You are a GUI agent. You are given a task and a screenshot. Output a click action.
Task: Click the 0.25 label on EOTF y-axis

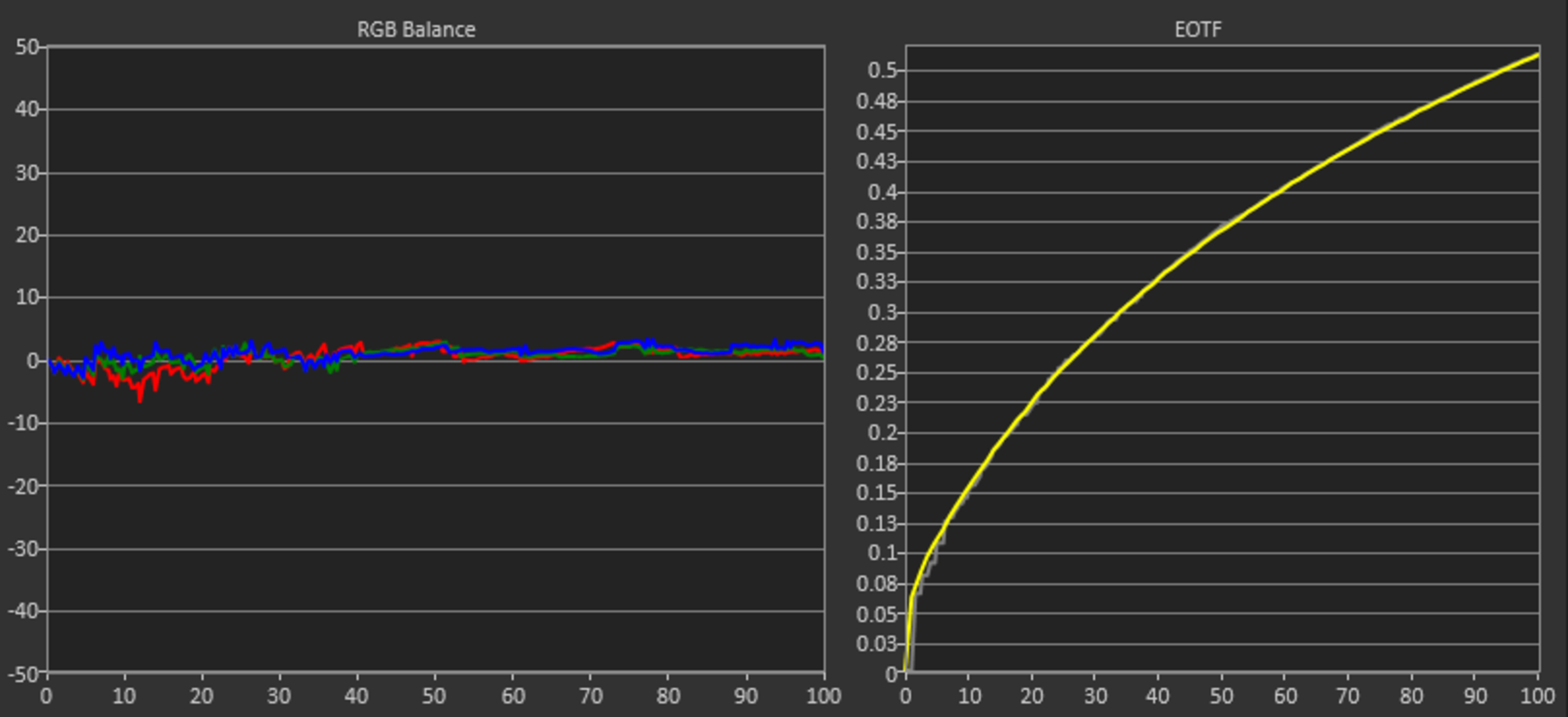(877, 372)
